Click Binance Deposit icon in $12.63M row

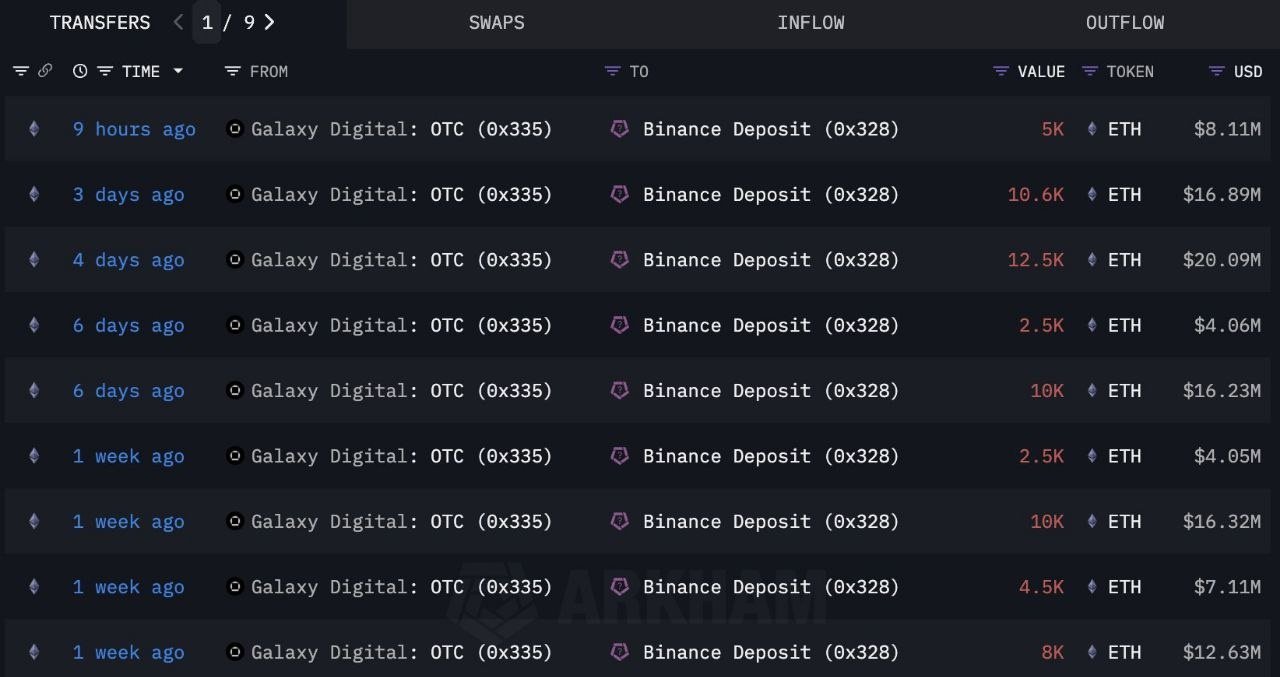click(620, 652)
